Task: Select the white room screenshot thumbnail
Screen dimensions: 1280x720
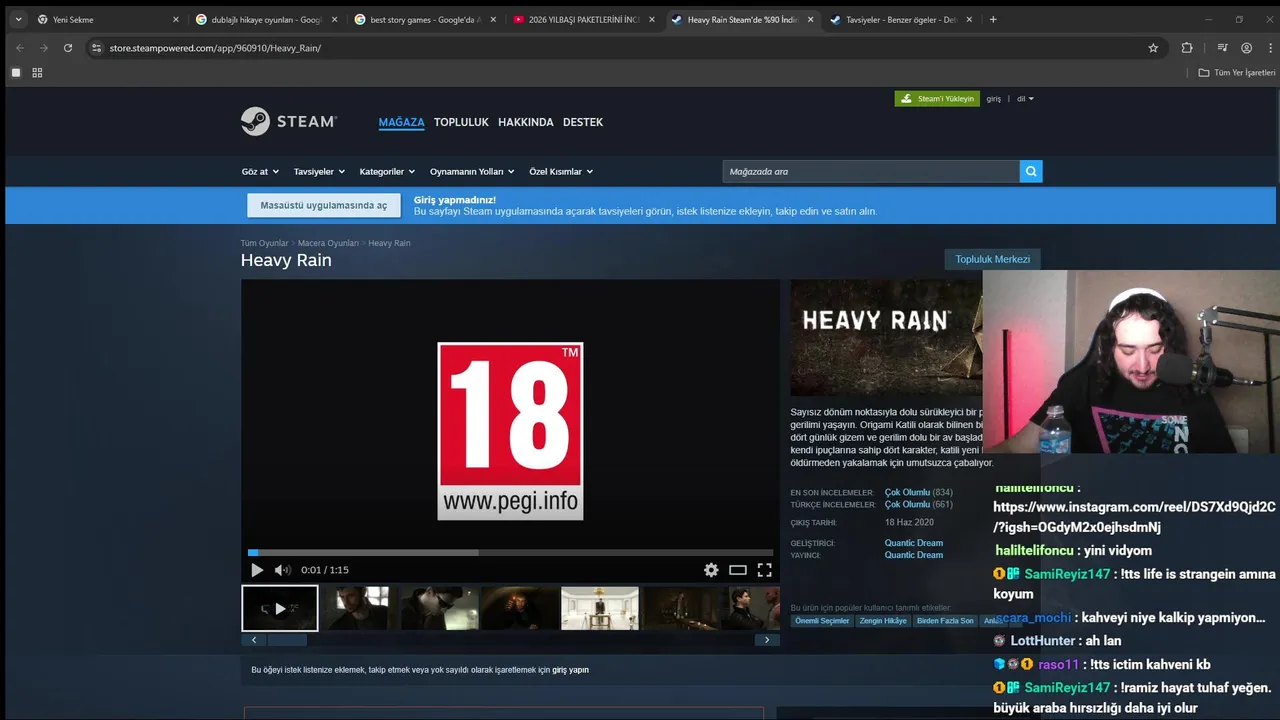Action: coord(600,608)
